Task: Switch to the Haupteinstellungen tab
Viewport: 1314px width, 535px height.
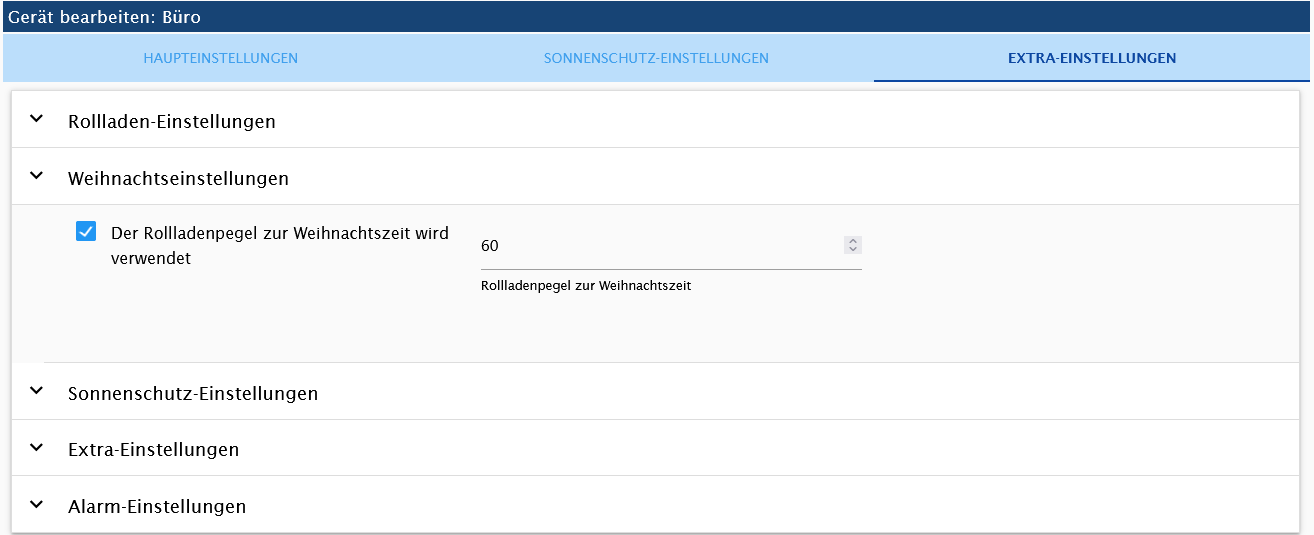Action: tap(221, 58)
